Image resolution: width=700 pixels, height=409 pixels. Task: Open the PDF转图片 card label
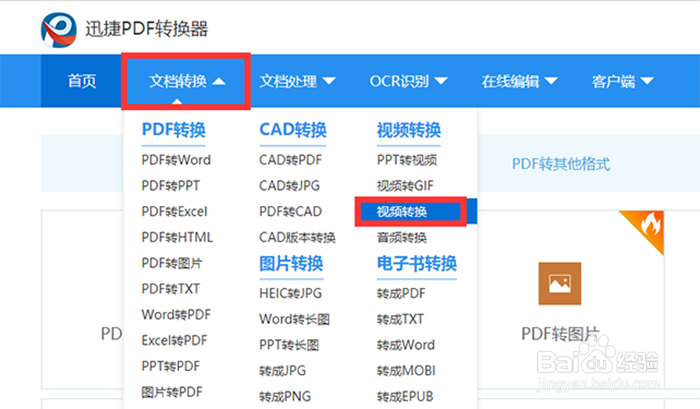tap(560, 334)
